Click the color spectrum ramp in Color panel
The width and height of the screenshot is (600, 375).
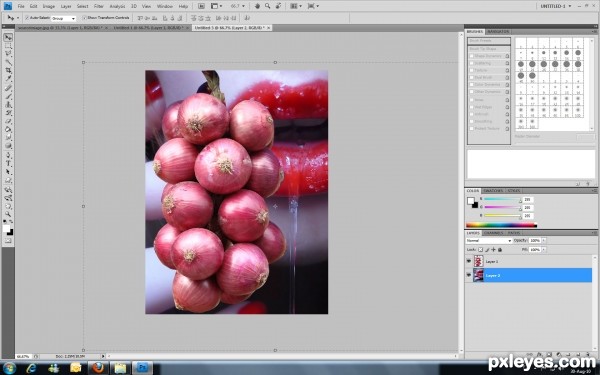(501, 225)
